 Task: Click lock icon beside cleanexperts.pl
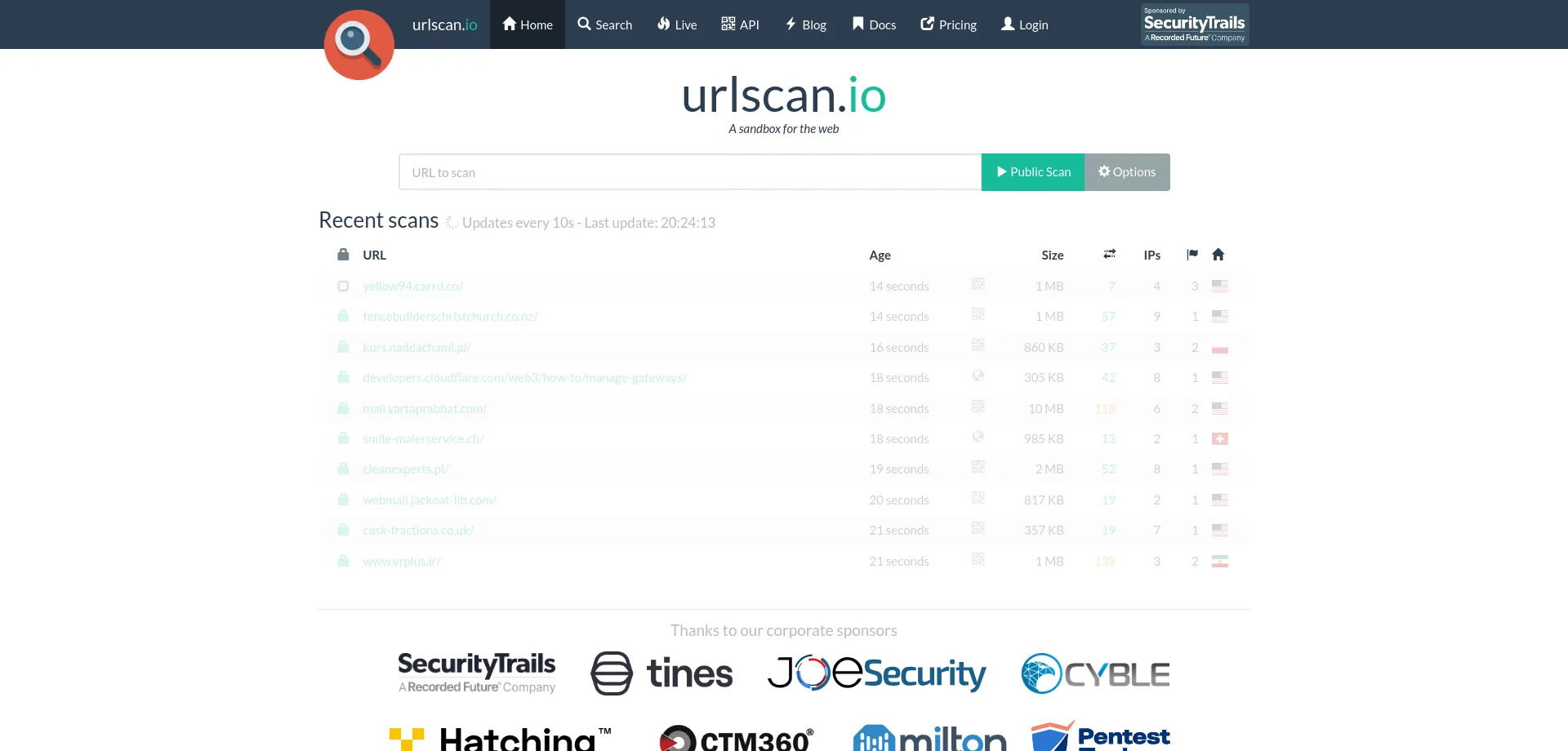tap(344, 469)
